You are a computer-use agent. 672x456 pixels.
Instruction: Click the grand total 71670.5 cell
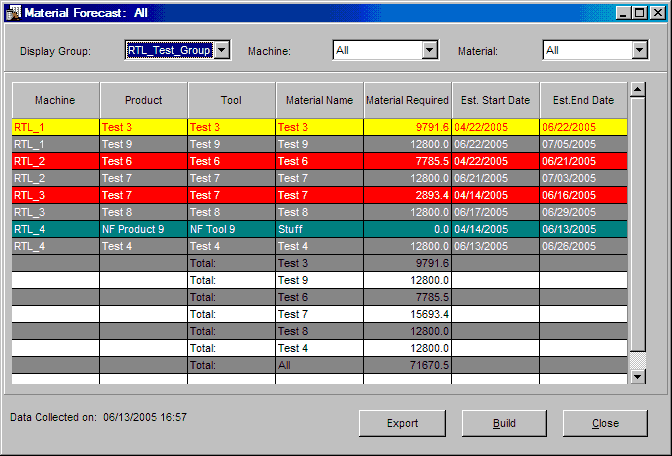[408, 365]
